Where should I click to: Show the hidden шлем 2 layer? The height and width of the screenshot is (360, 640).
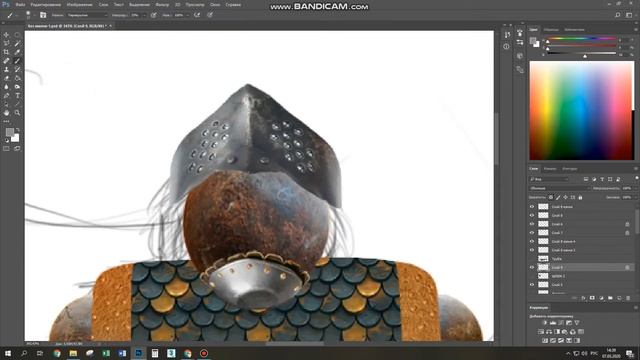pos(532,276)
